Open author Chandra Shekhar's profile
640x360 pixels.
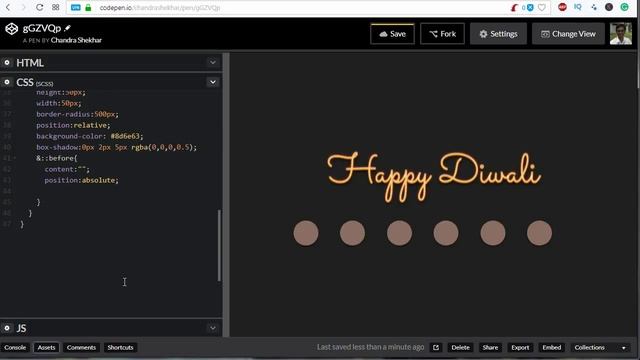click(x=76, y=40)
